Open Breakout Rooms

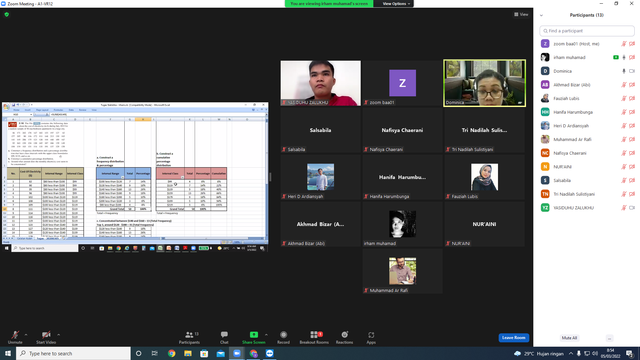(x=314, y=337)
